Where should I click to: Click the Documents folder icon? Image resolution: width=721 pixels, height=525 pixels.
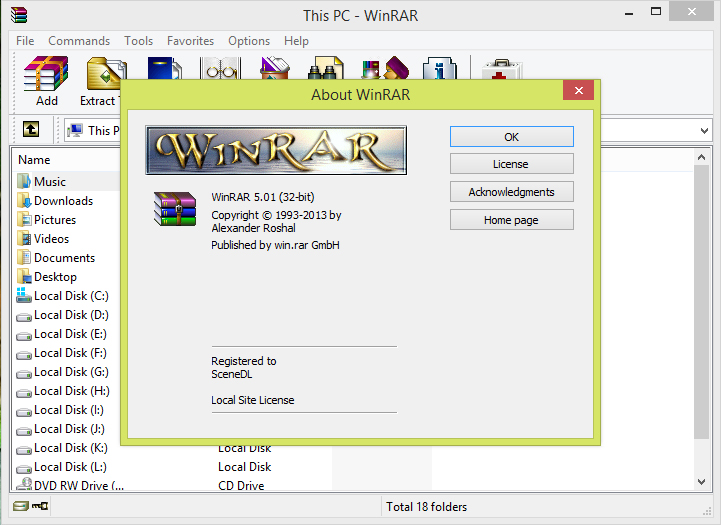[x=24, y=257]
